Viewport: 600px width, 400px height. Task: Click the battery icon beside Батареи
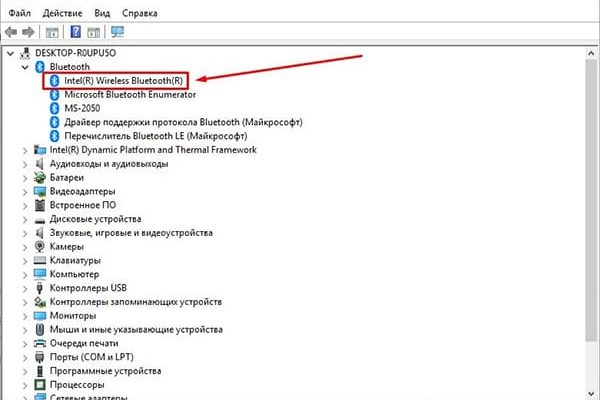(40, 178)
